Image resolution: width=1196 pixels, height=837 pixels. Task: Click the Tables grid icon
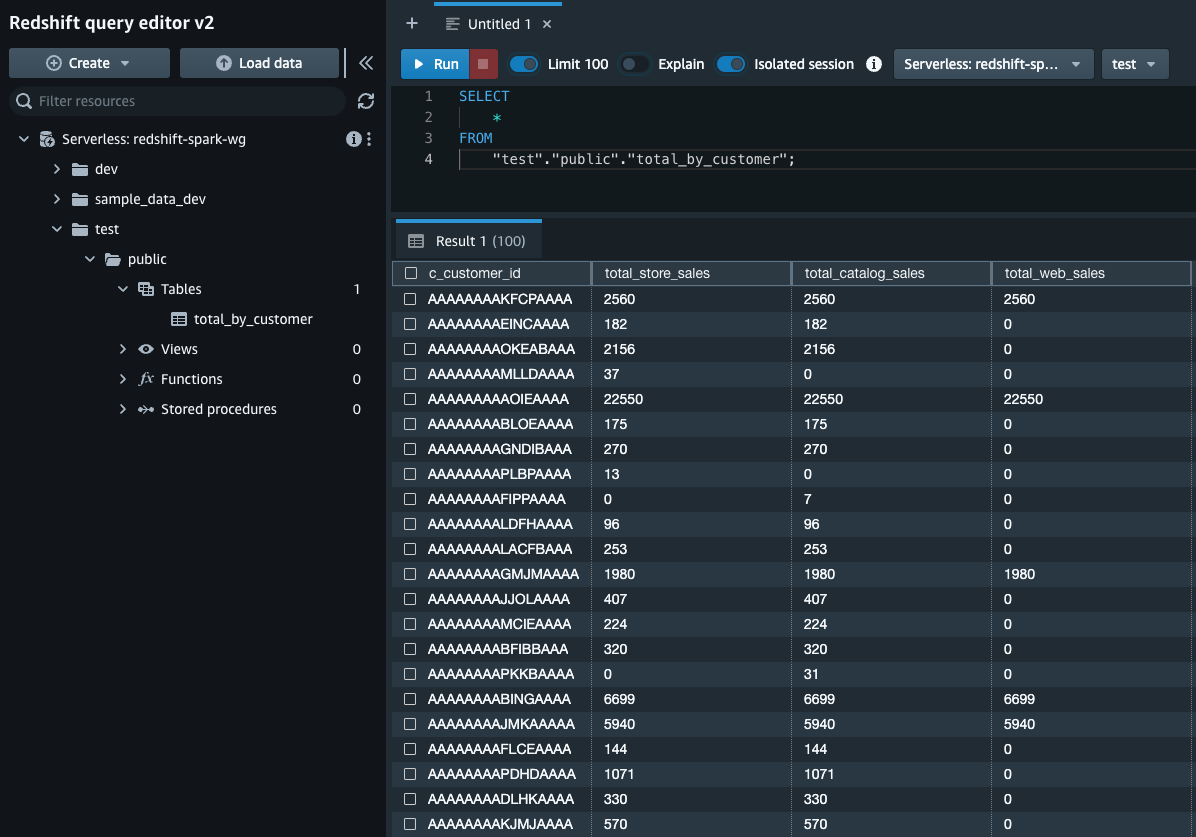point(146,289)
